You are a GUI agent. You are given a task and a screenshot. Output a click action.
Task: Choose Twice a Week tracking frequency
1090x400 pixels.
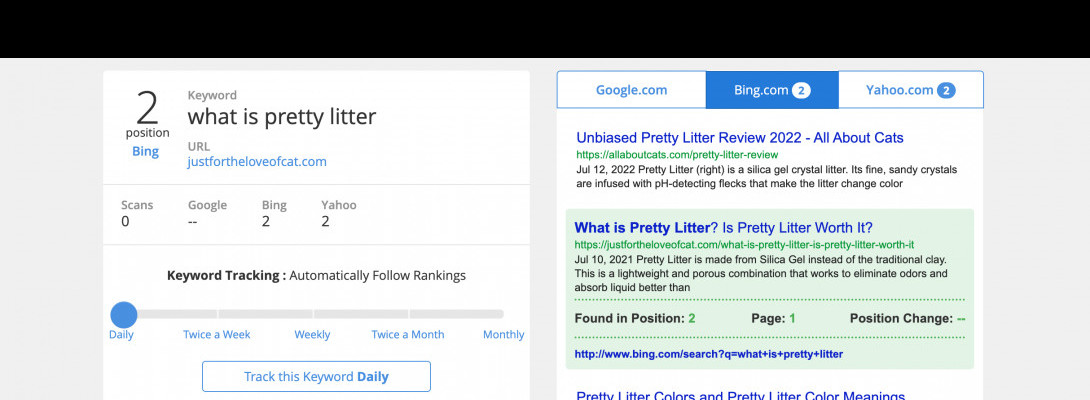click(217, 335)
